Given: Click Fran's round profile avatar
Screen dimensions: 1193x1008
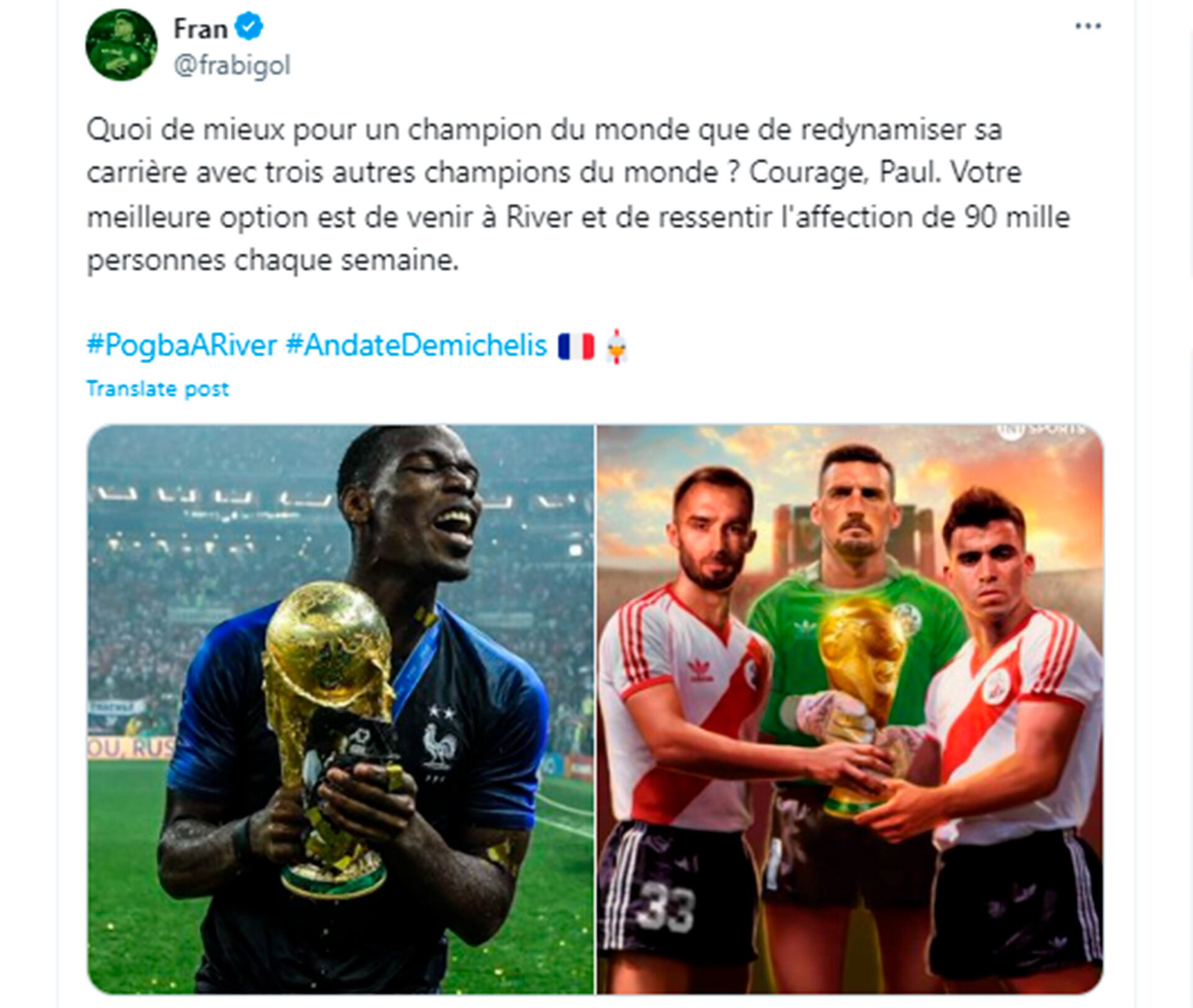Looking at the screenshot, I should click(x=121, y=45).
